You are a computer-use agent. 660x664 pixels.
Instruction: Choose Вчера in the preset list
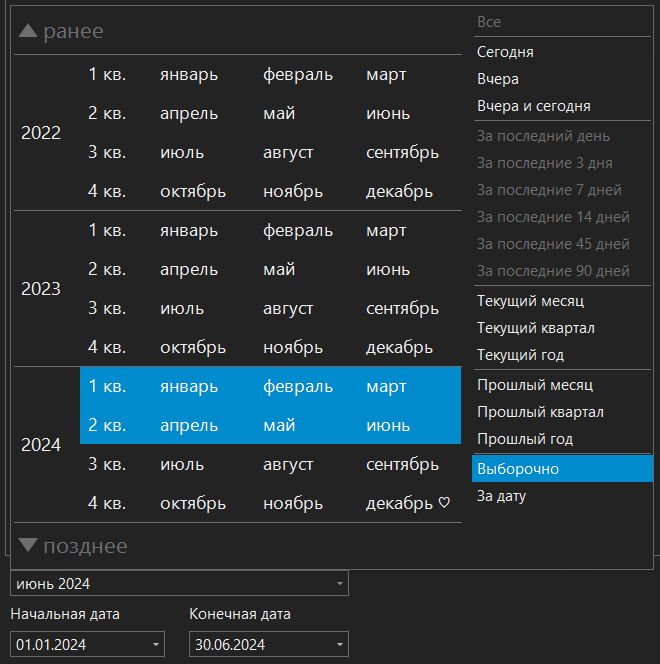(498, 79)
